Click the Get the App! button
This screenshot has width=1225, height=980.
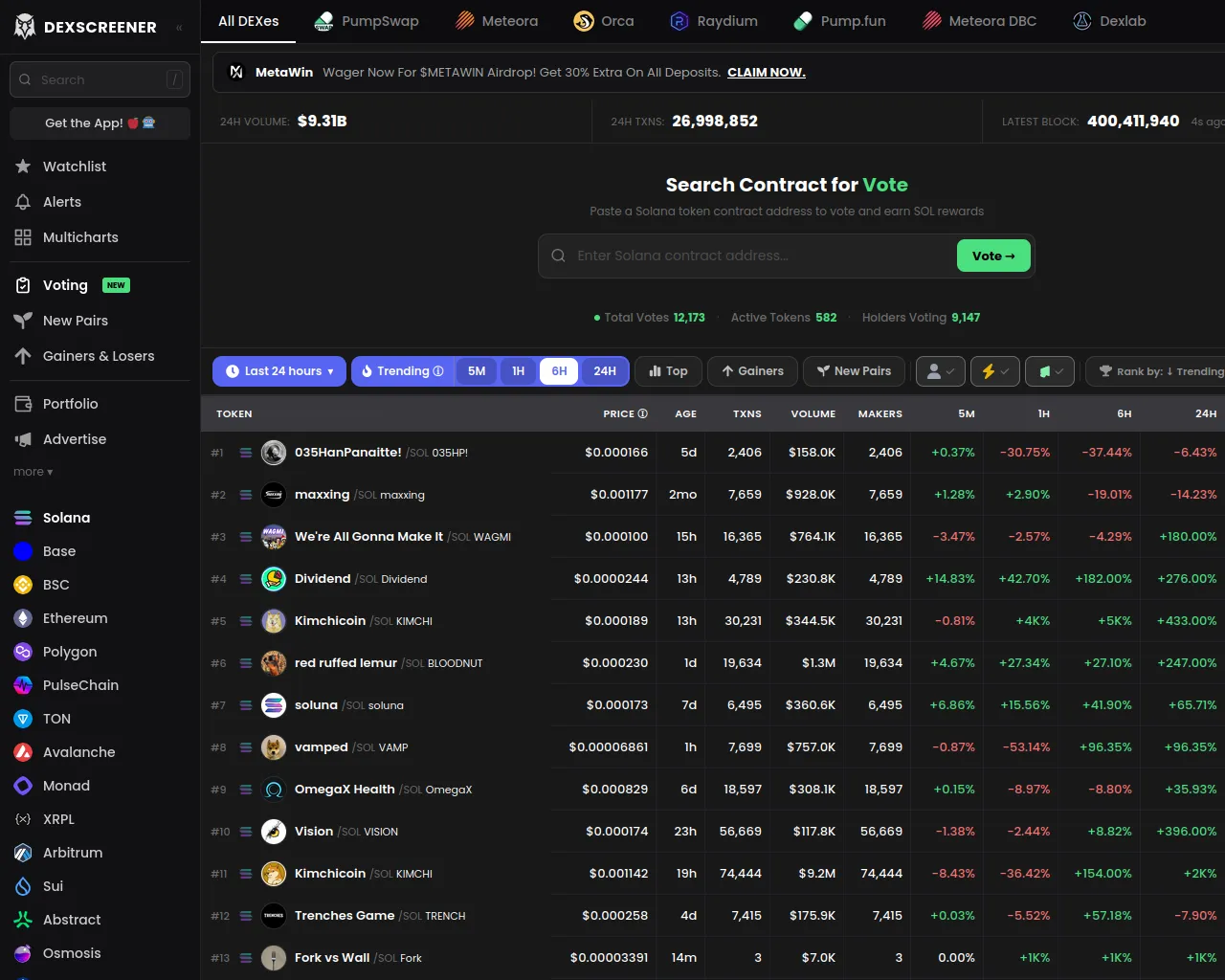click(x=100, y=123)
